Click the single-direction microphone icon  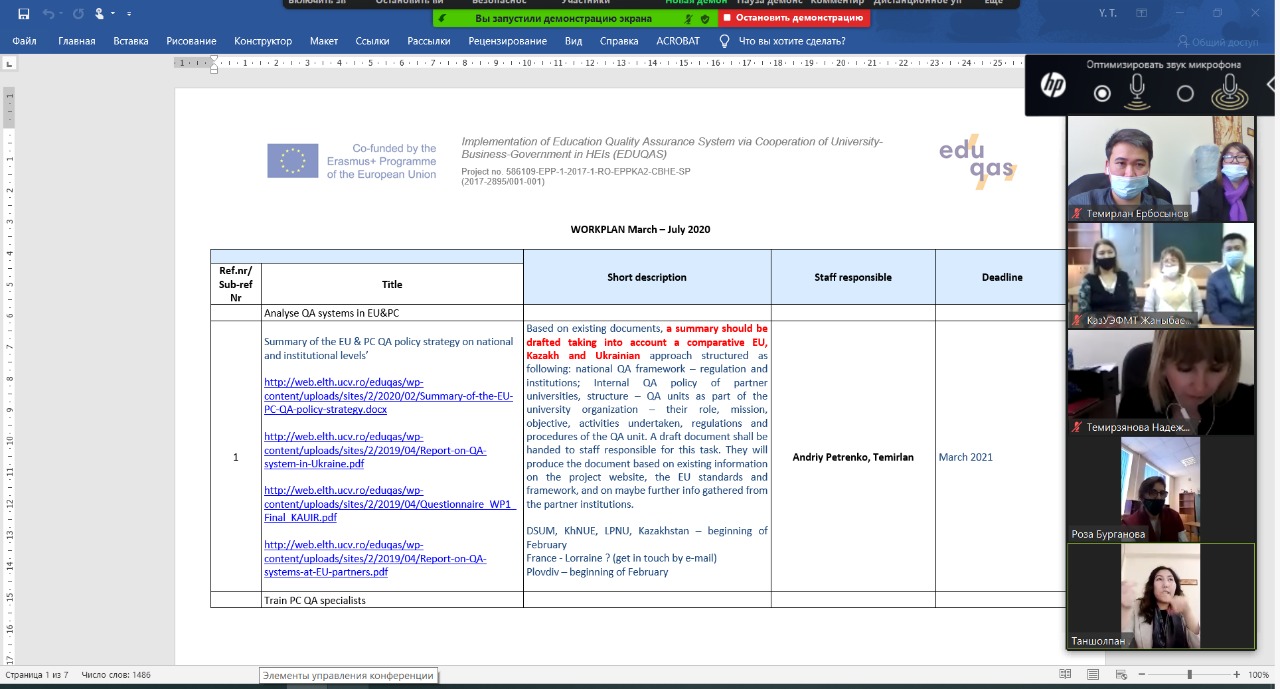(1137, 92)
